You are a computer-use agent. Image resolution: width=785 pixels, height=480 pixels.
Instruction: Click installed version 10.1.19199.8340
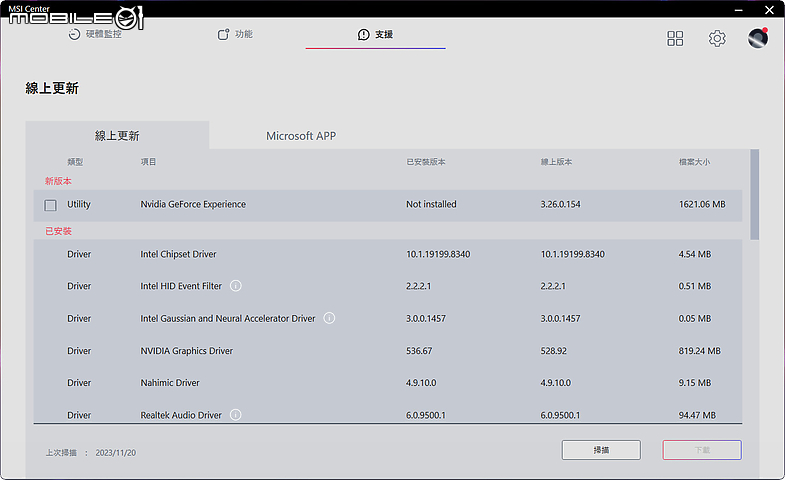coord(438,254)
